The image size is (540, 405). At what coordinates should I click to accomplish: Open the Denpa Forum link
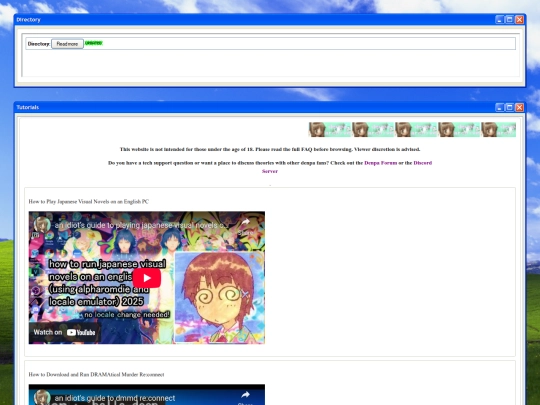[x=381, y=163]
